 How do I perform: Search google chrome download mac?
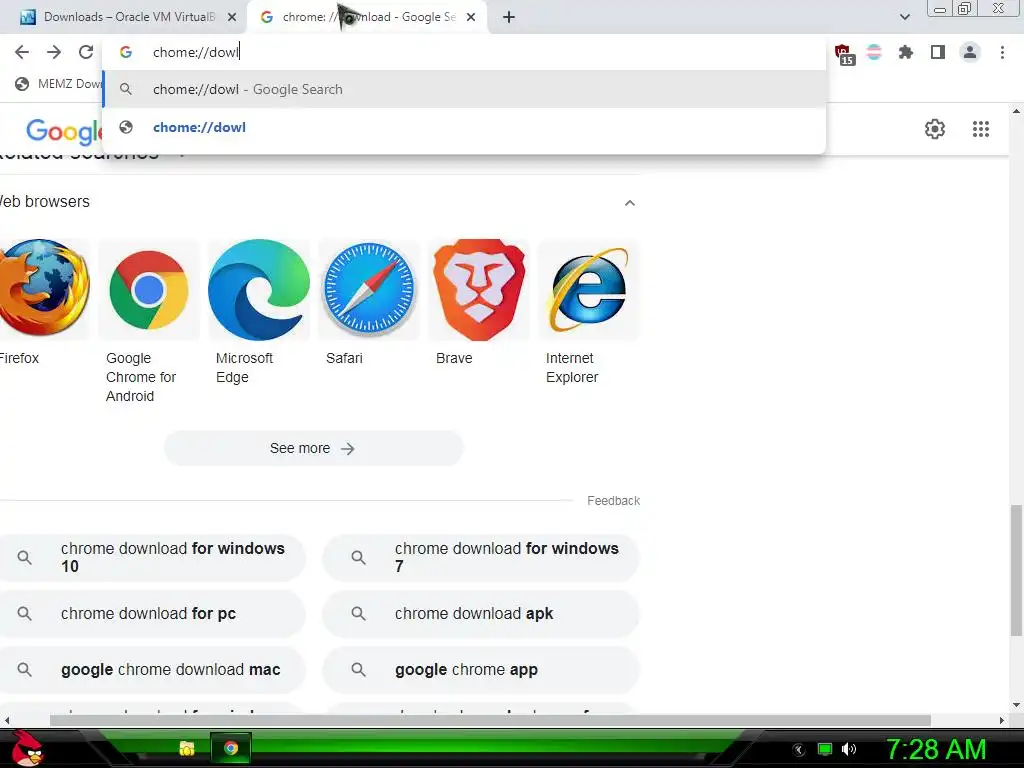[152, 670]
